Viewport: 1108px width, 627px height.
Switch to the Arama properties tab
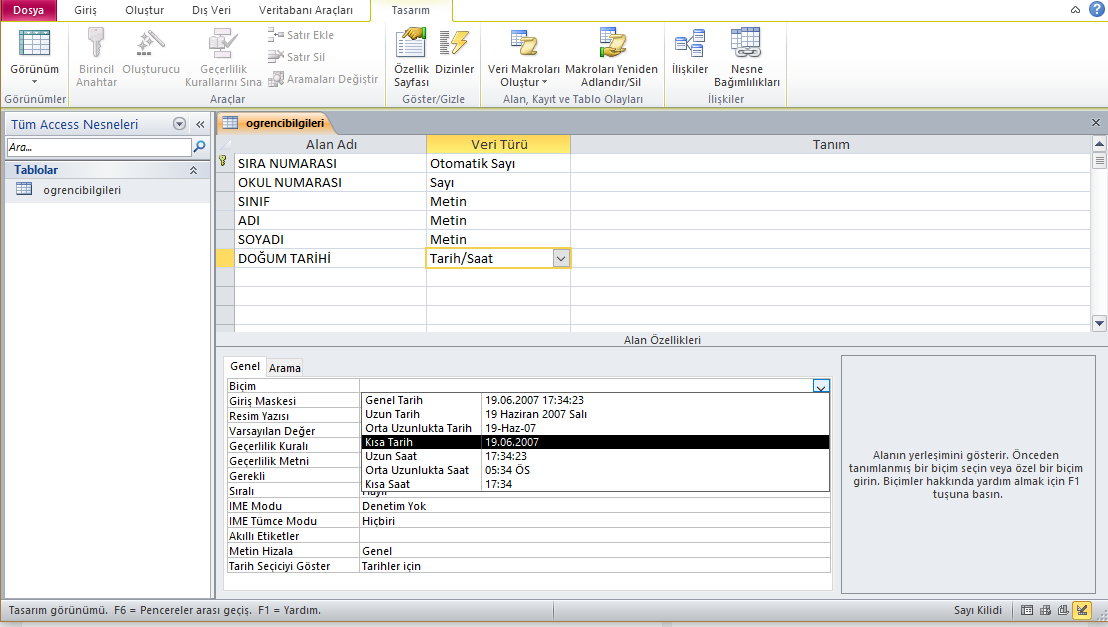pos(285,368)
